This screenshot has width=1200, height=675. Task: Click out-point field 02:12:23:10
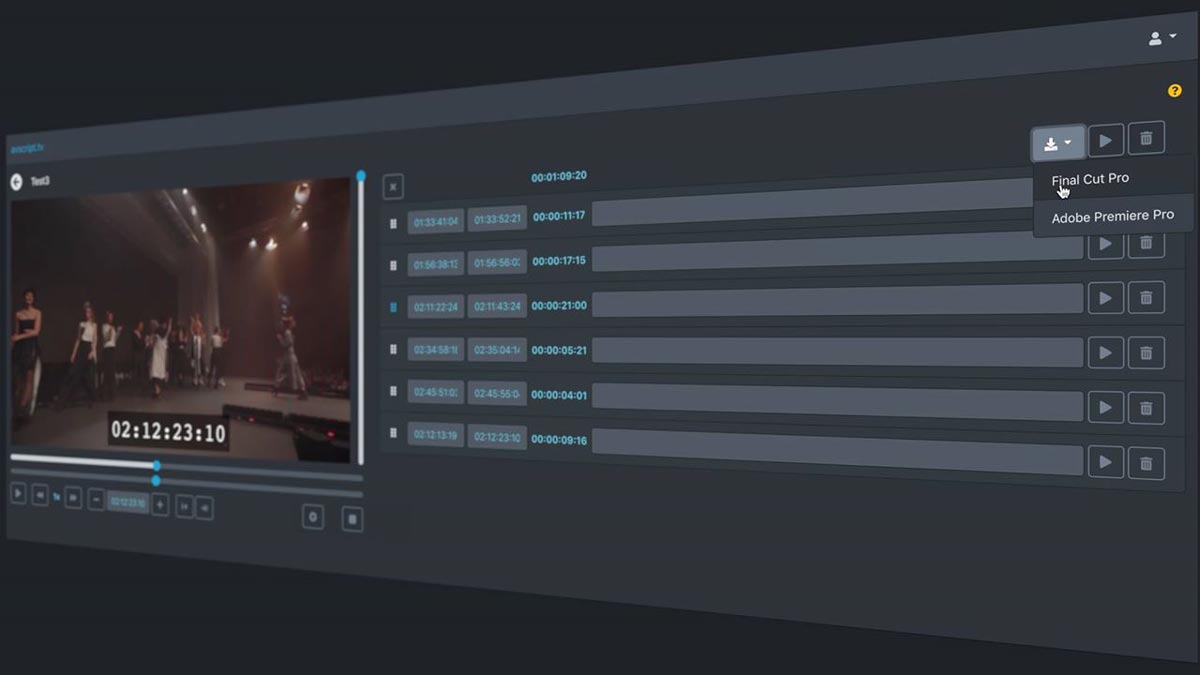[497, 437]
